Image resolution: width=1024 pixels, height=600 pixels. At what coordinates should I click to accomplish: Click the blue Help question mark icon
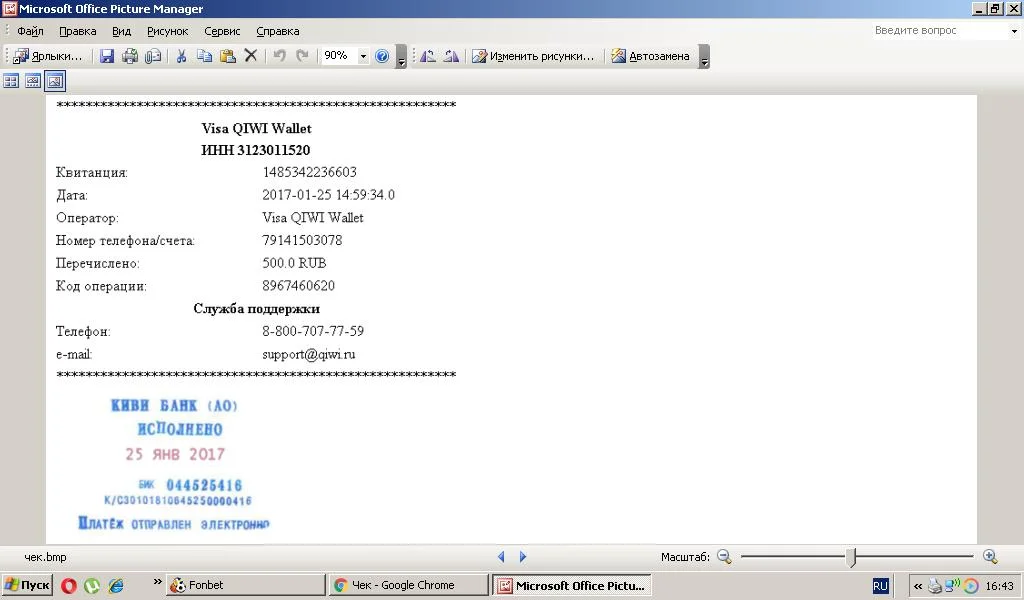point(382,56)
